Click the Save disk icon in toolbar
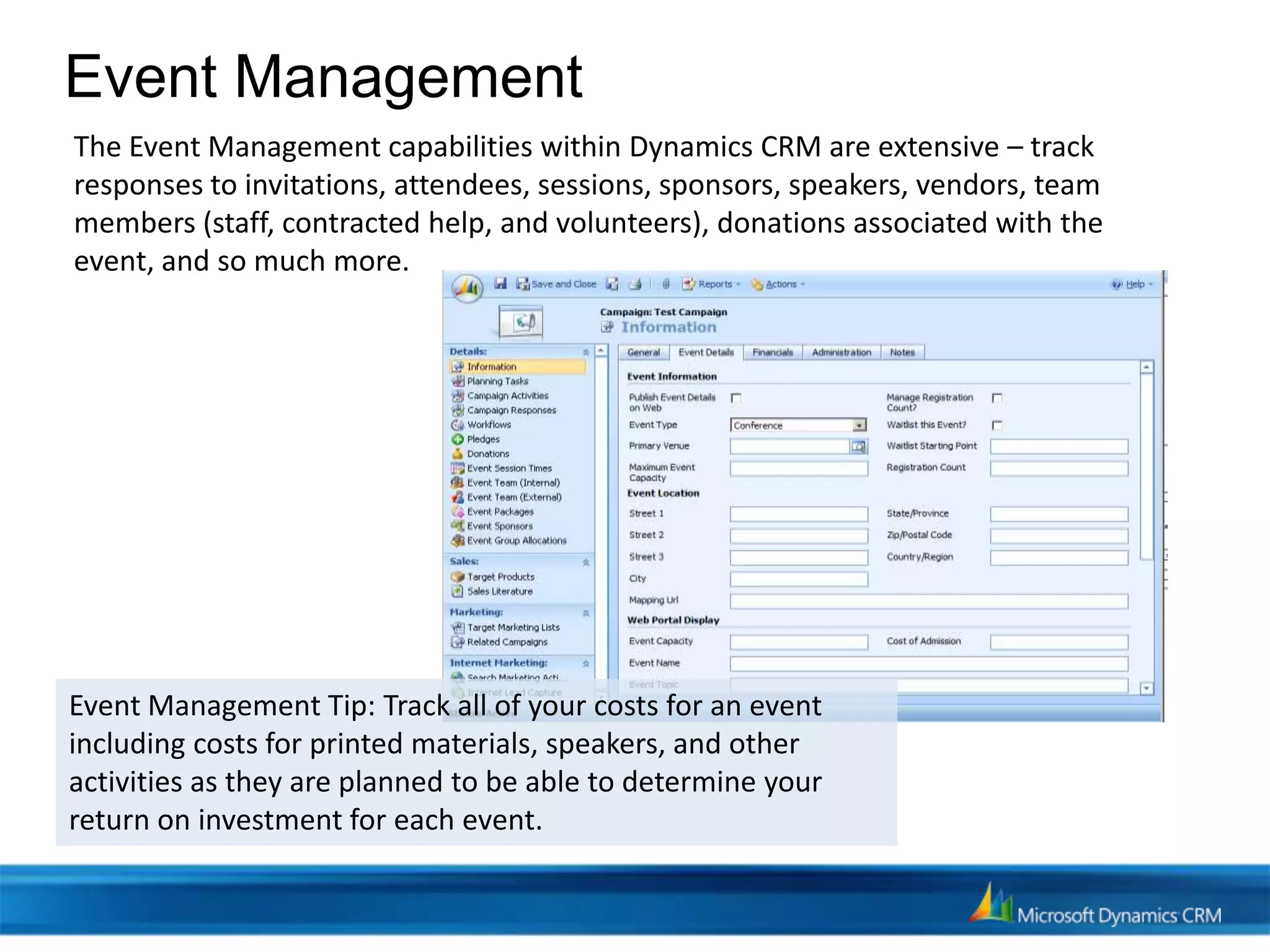 pyautogui.click(x=500, y=284)
